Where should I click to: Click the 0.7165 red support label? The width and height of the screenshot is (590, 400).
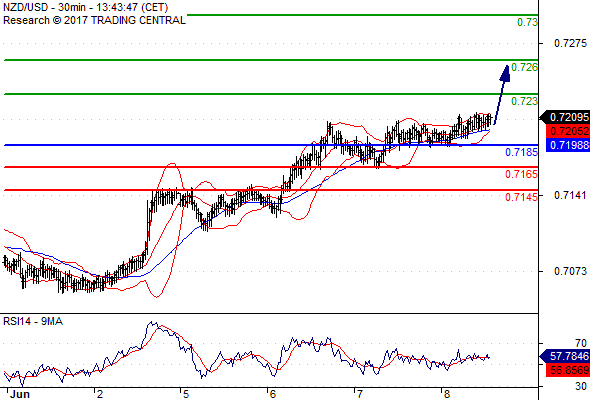pyautogui.click(x=522, y=174)
